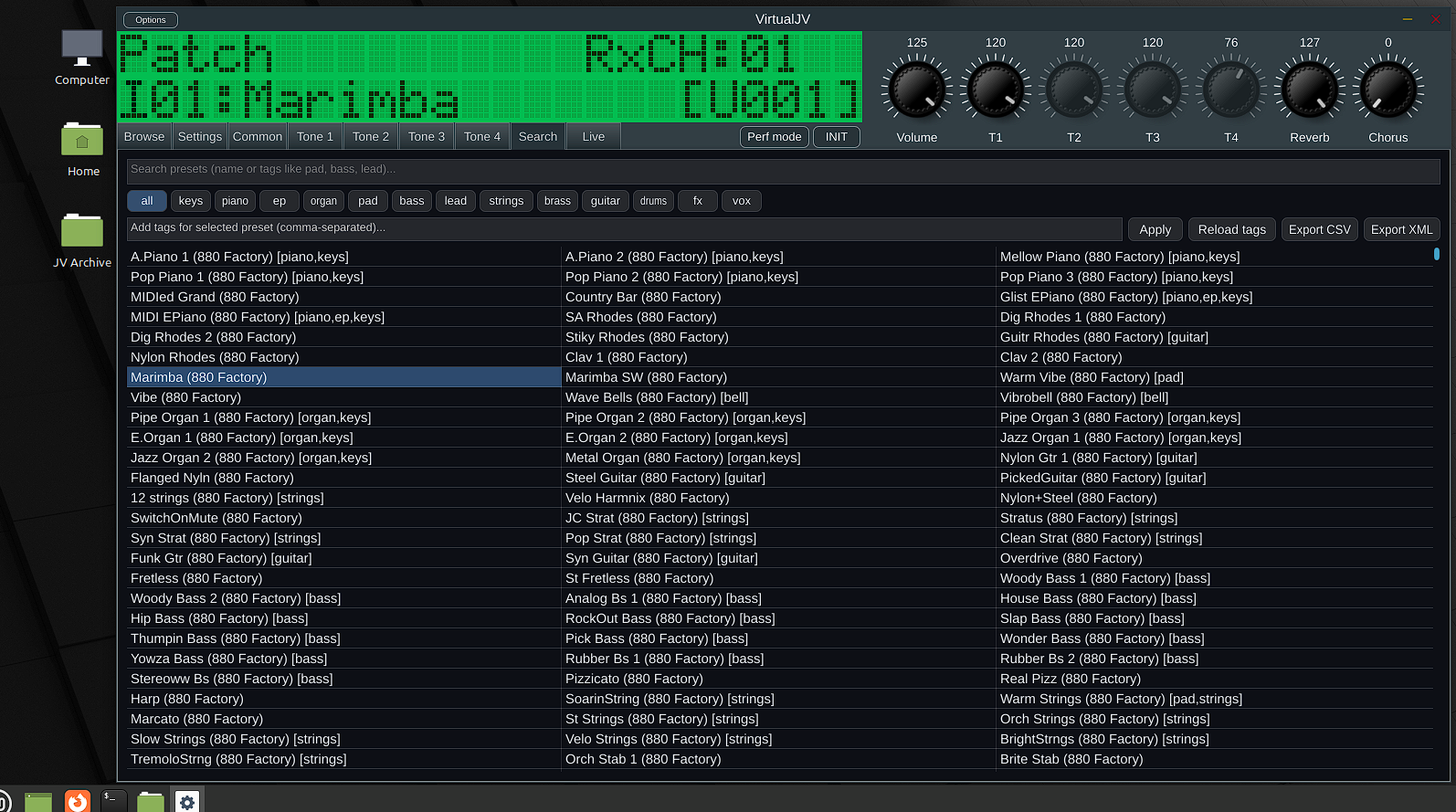Toggle Perf mode button
The height and width of the screenshot is (812, 1456).
774,136
